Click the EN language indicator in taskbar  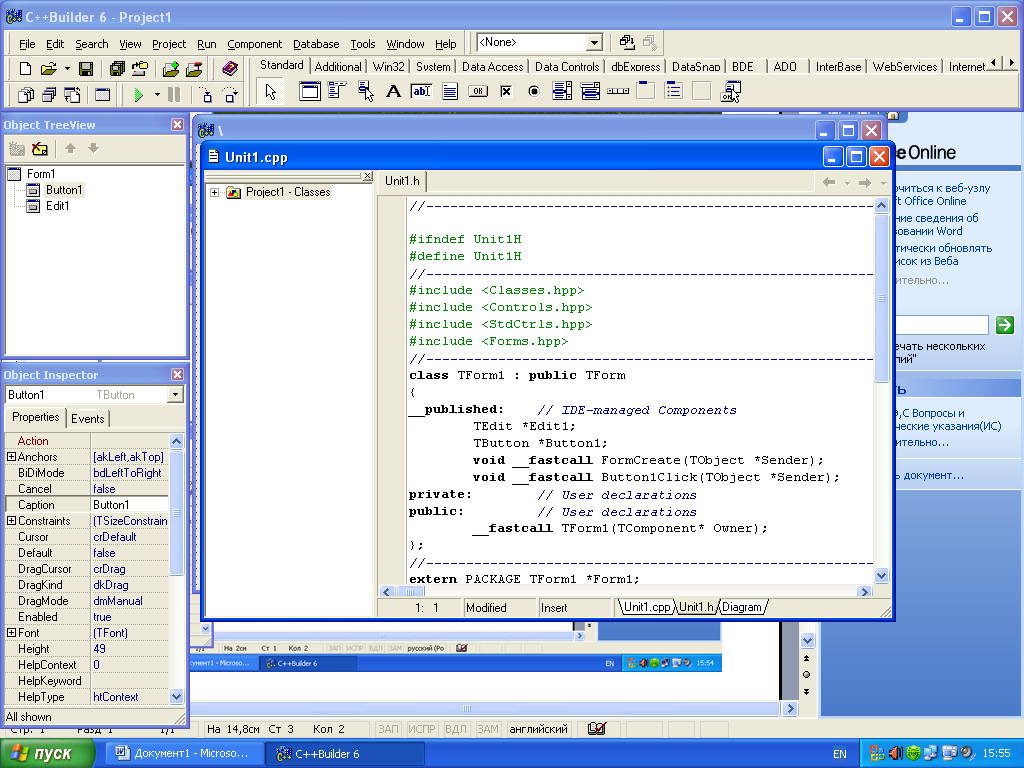[x=840, y=754]
